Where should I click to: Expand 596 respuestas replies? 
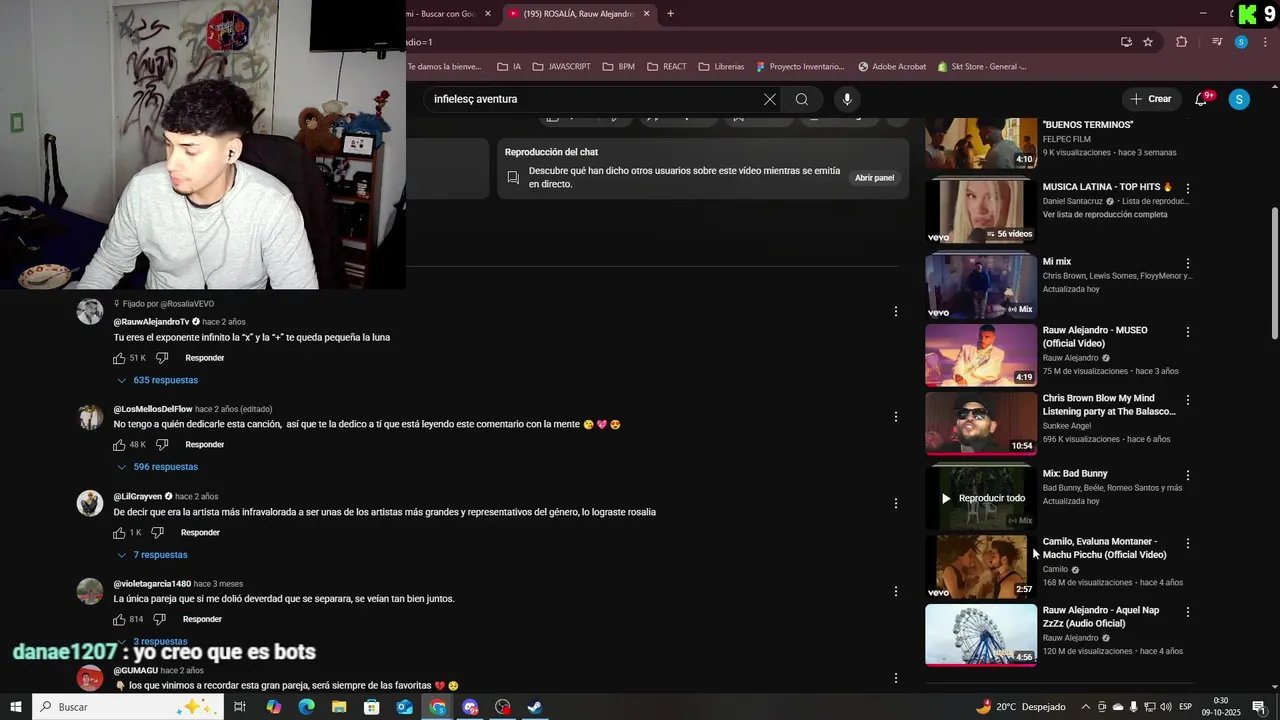158,467
